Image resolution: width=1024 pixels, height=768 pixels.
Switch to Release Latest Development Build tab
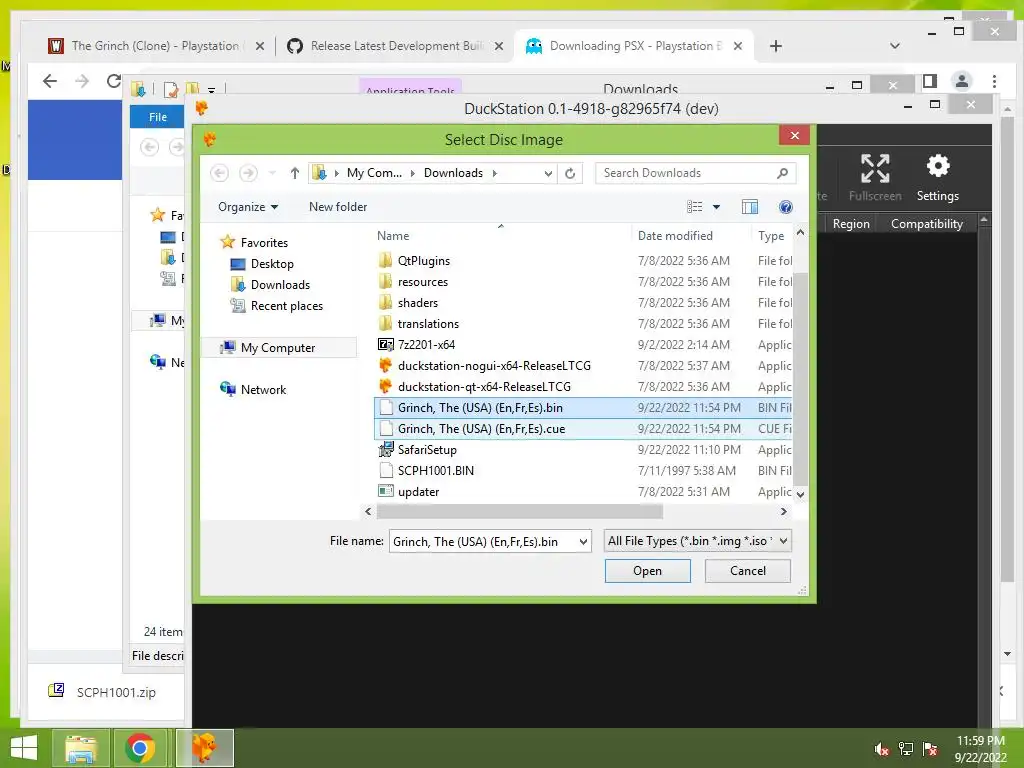tap(396, 46)
